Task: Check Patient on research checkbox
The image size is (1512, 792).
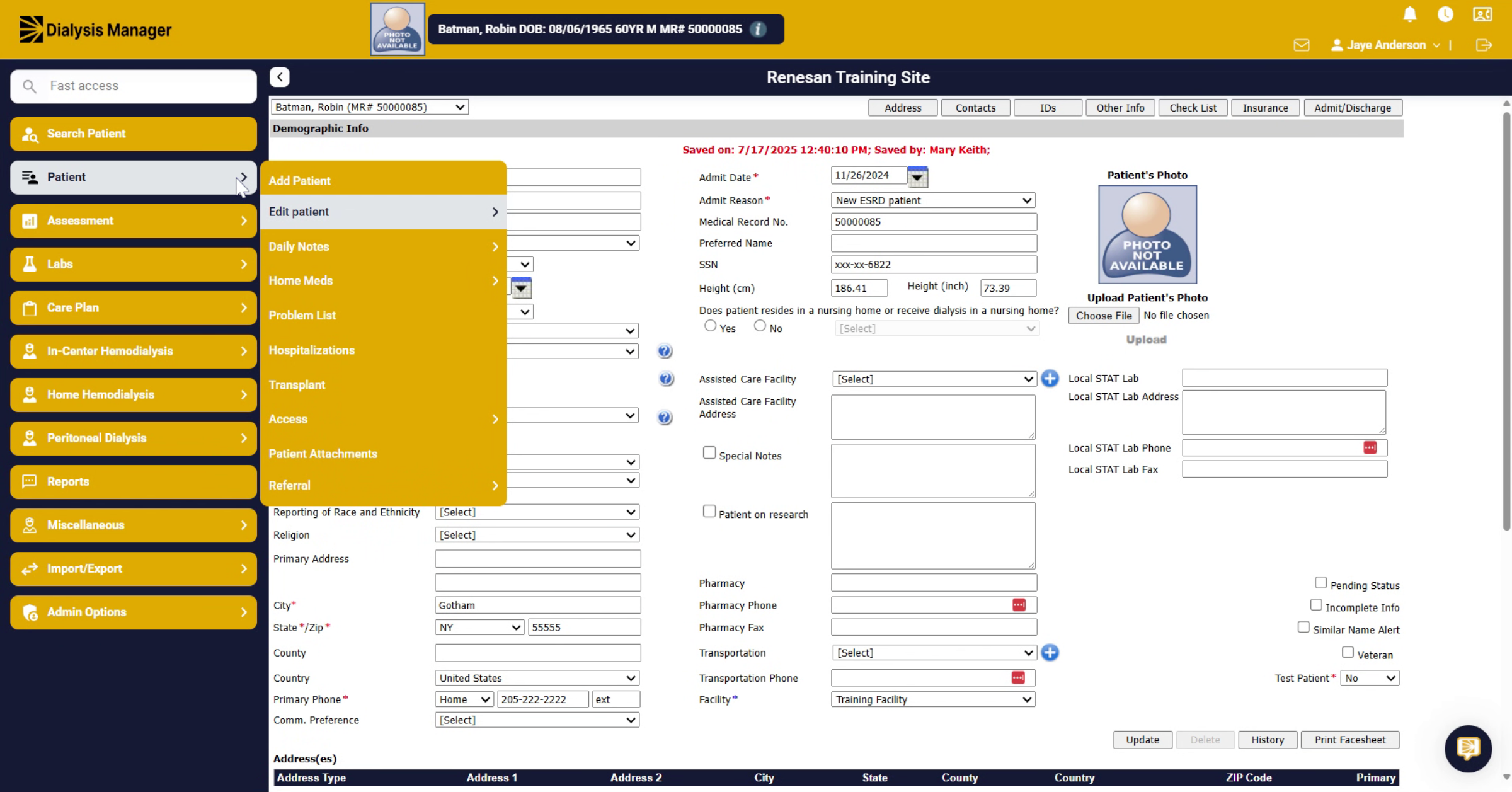Action: pyautogui.click(x=709, y=512)
